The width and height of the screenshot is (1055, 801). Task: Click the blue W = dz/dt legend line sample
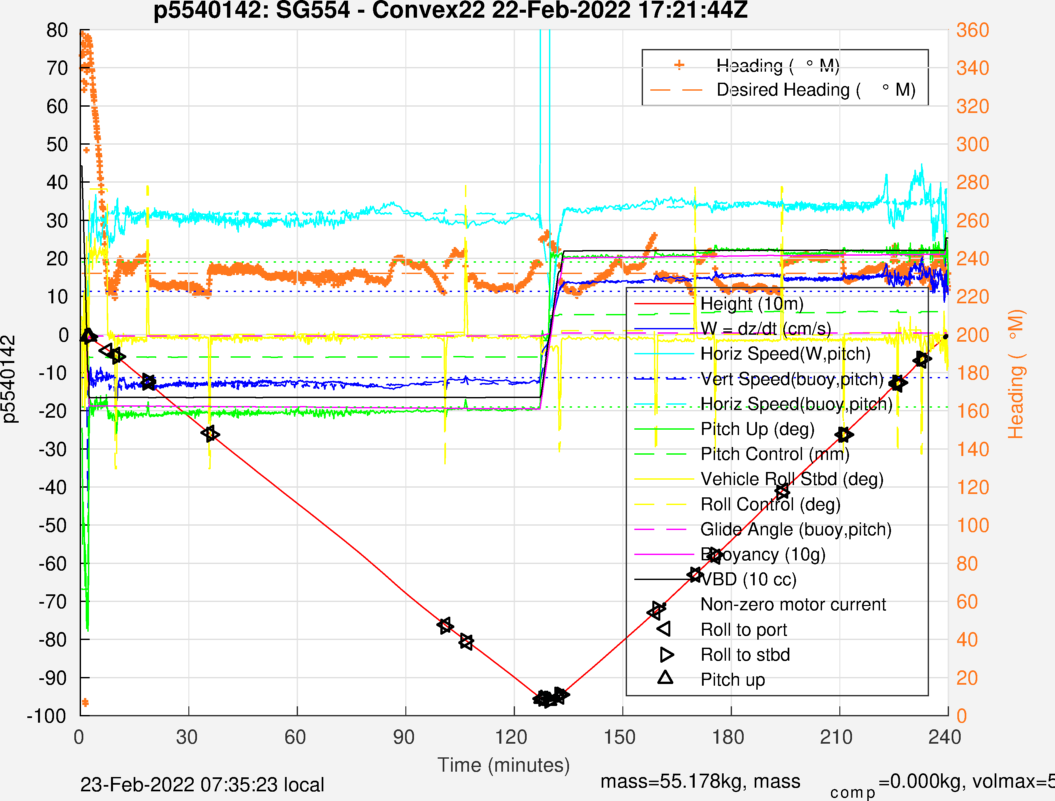(661, 329)
